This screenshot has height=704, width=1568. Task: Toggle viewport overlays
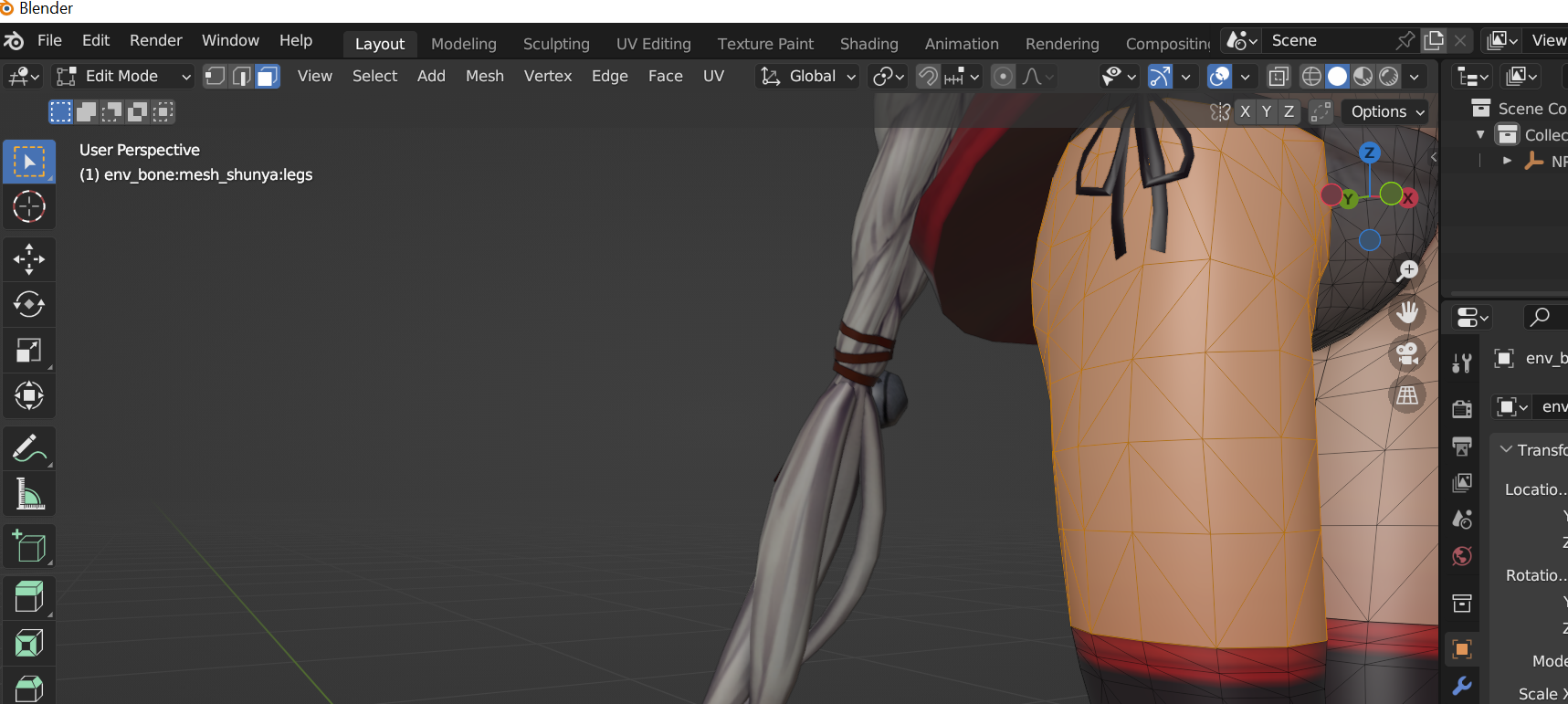(1219, 76)
